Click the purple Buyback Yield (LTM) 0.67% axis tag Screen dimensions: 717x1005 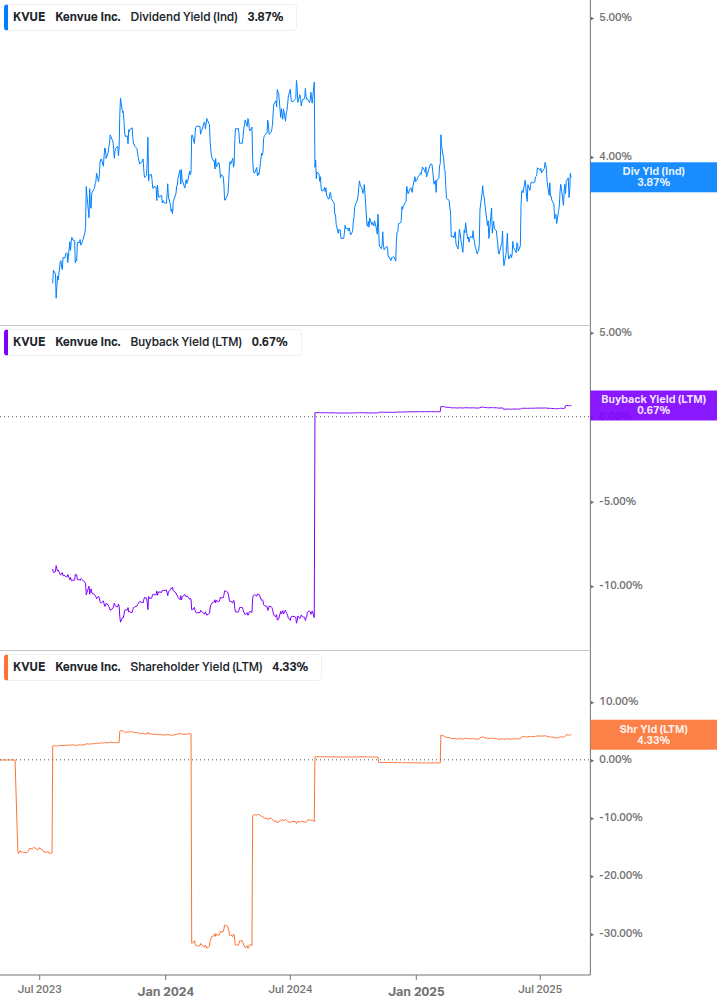tap(654, 405)
